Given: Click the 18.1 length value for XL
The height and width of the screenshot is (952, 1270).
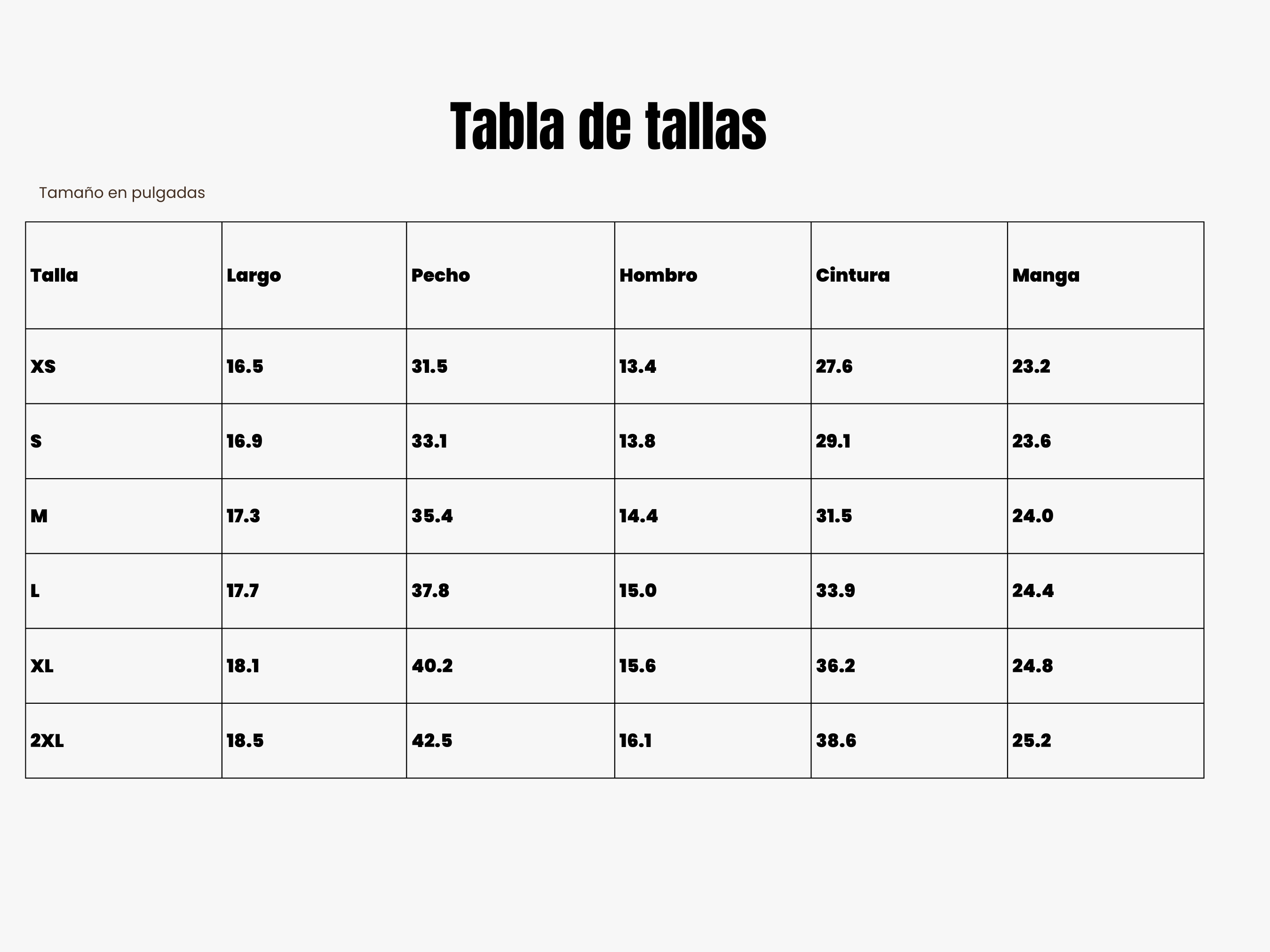Looking at the screenshot, I should pos(243,666).
